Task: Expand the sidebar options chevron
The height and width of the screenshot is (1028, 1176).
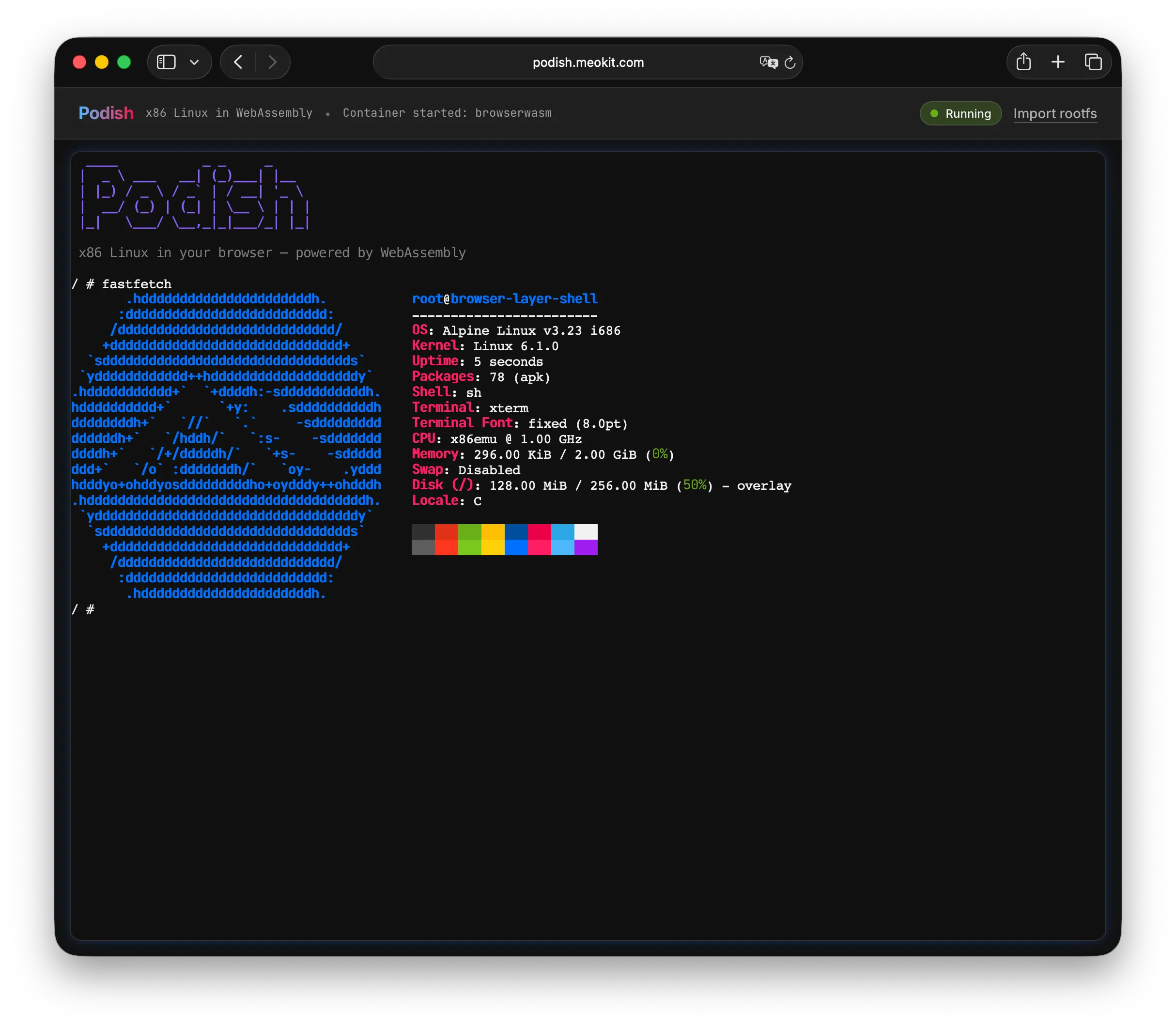Action: pos(195,62)
